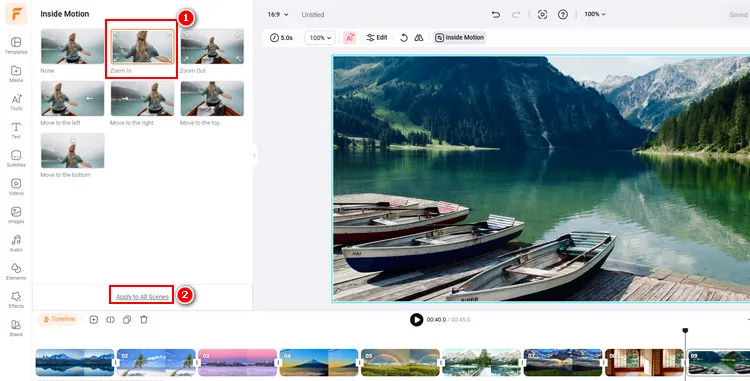Open the Templates sidebar panel
This screenshot has width=750, height=381.
pyautogui.click(x=16, y=45)
